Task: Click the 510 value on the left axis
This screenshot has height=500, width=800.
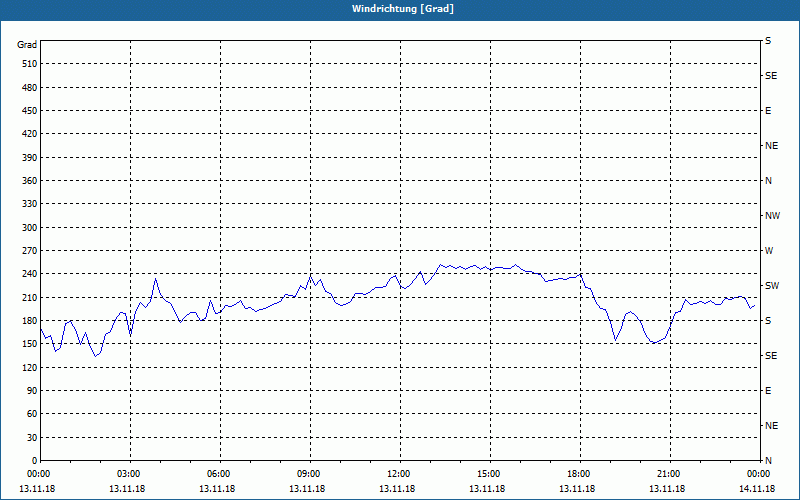Action: click(x=30, y=64)
